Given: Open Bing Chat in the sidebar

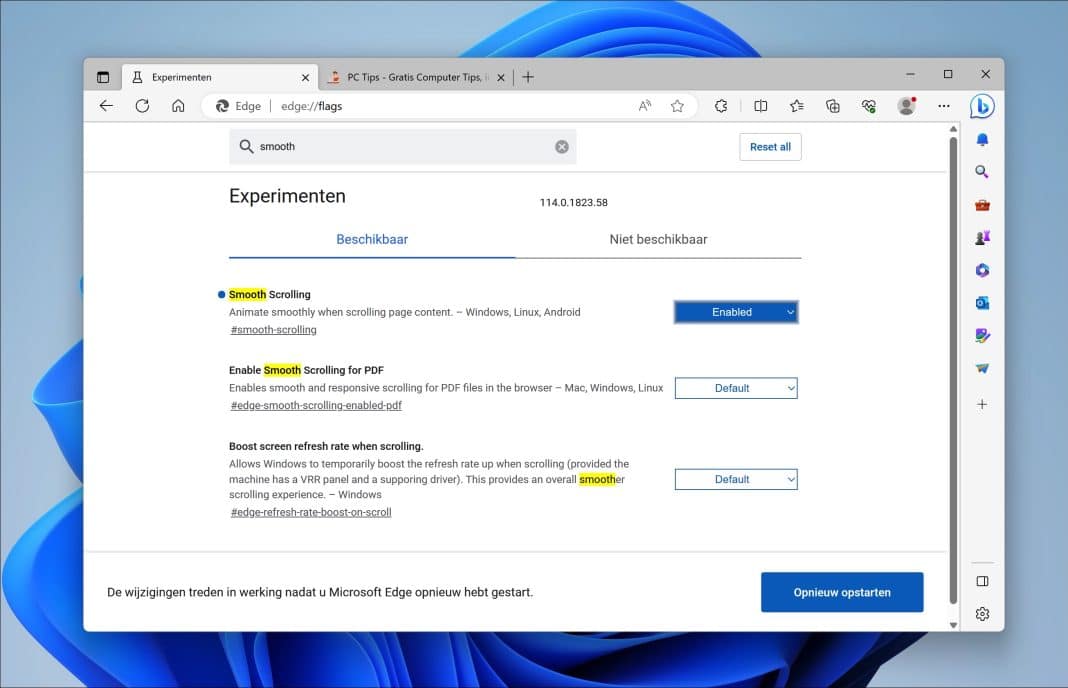Looking at the screenshot, I should (981, 106).
